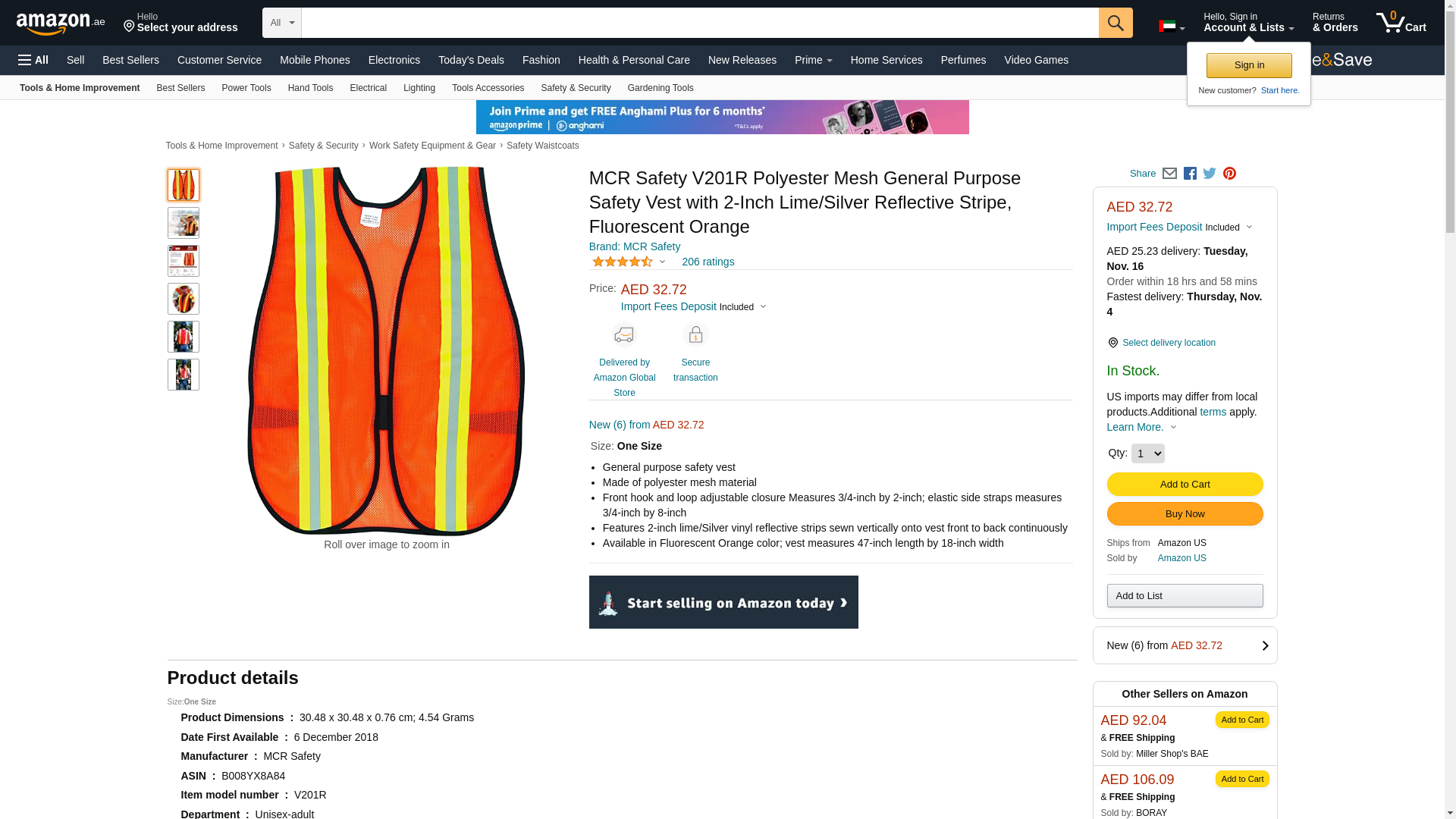Open the shopping cart icon
Viewport: 1456px width, 819px height.
pyautogui.click(x=1401, y=23)
